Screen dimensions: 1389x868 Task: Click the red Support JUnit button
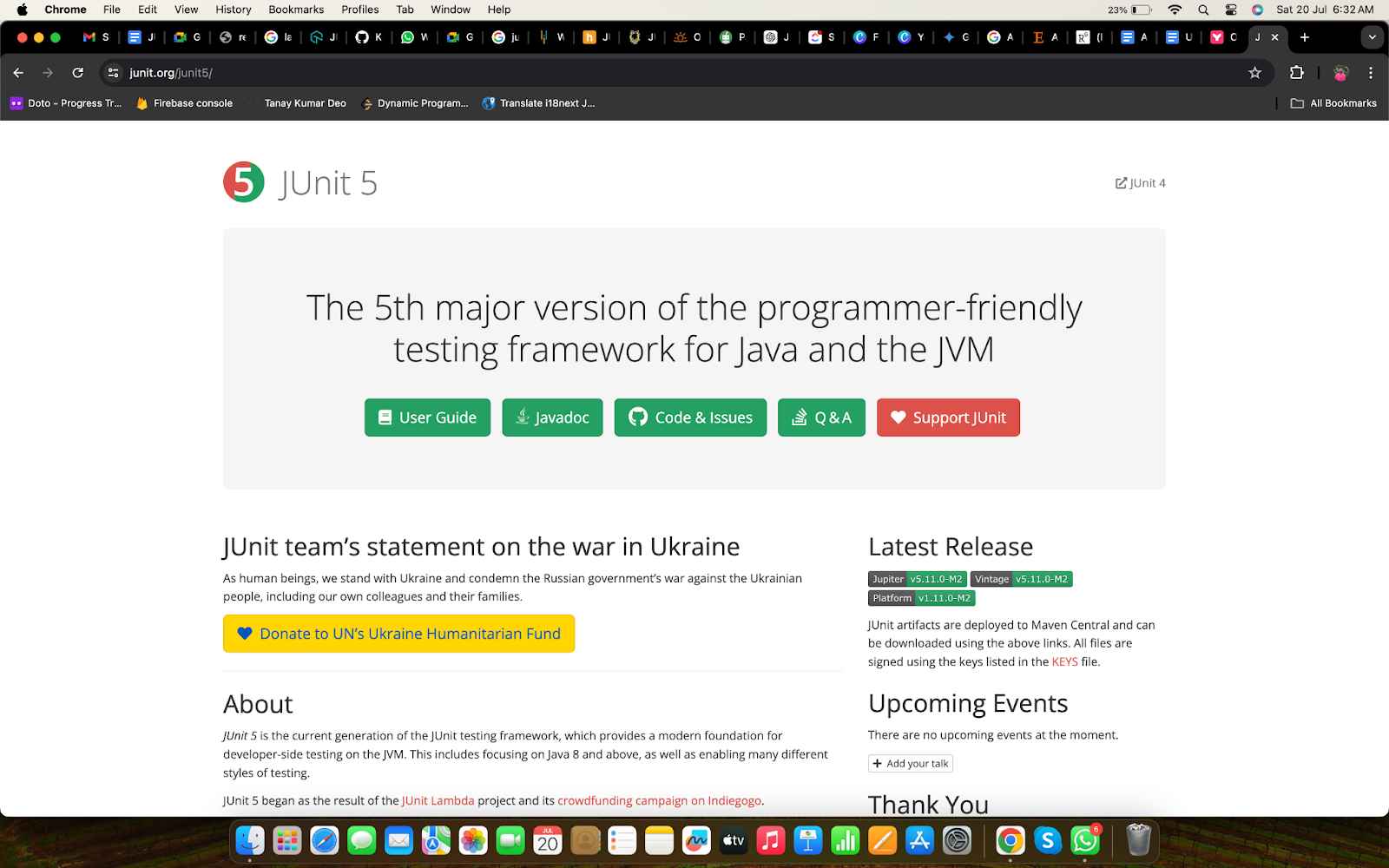(x=948, y=418)
